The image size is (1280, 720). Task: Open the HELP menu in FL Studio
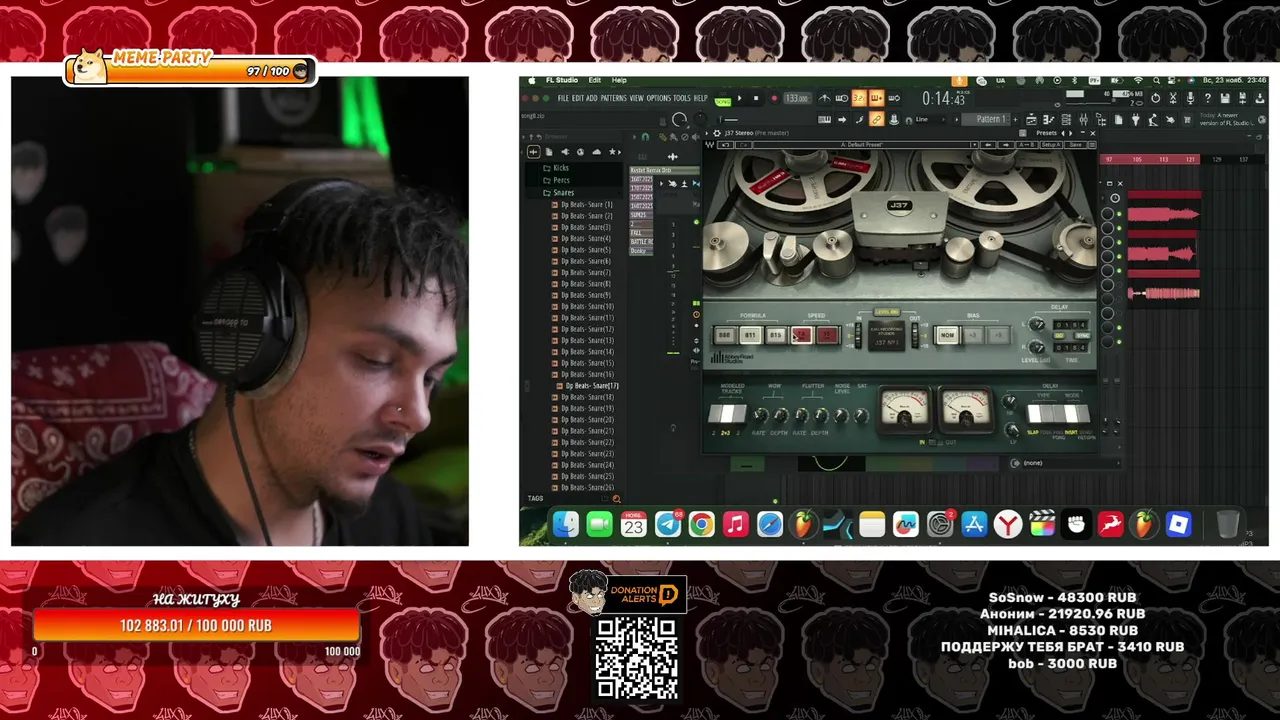(700, 98)
